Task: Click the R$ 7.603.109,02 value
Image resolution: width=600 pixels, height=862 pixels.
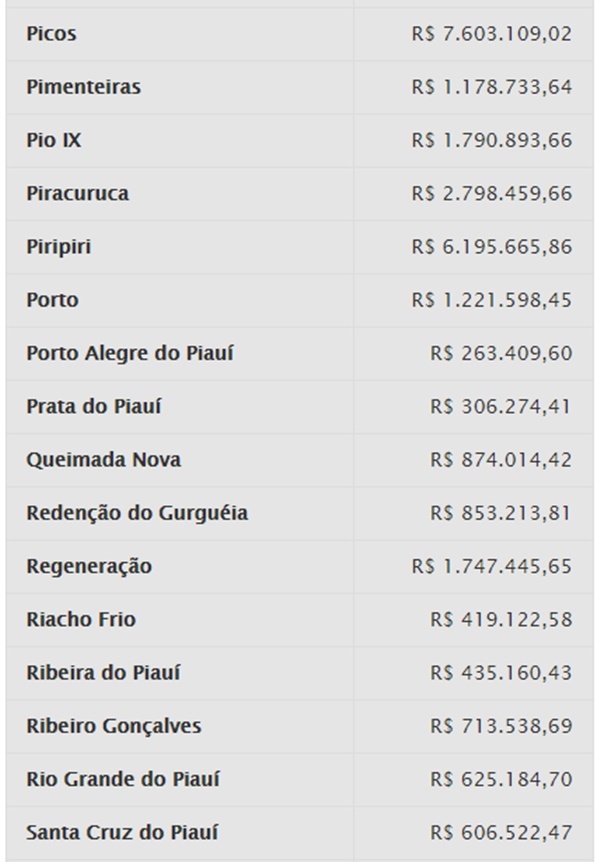Action: pos(492,34)
